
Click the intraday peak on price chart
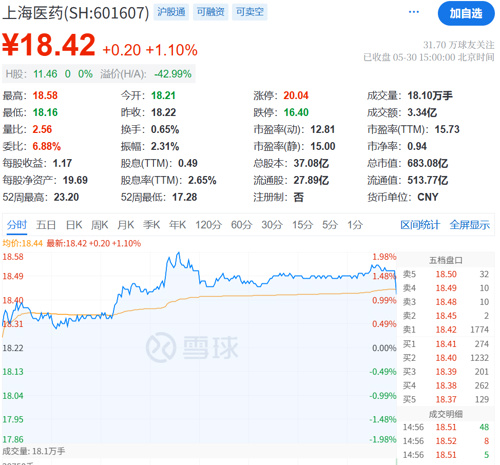(178, 253)
